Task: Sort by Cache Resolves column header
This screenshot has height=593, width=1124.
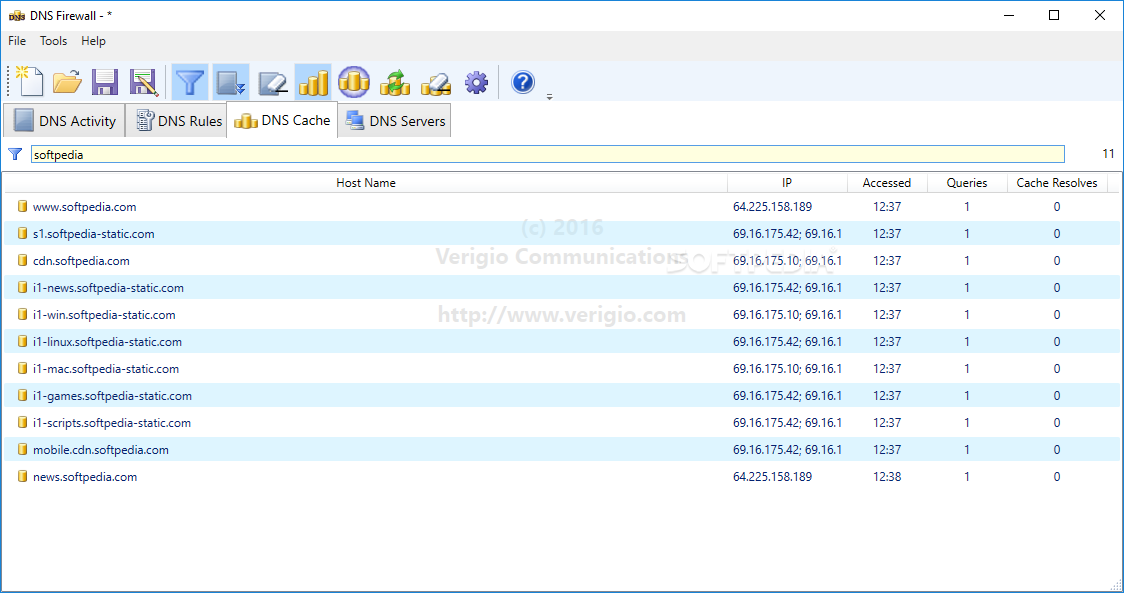Action: (1057, 183)
